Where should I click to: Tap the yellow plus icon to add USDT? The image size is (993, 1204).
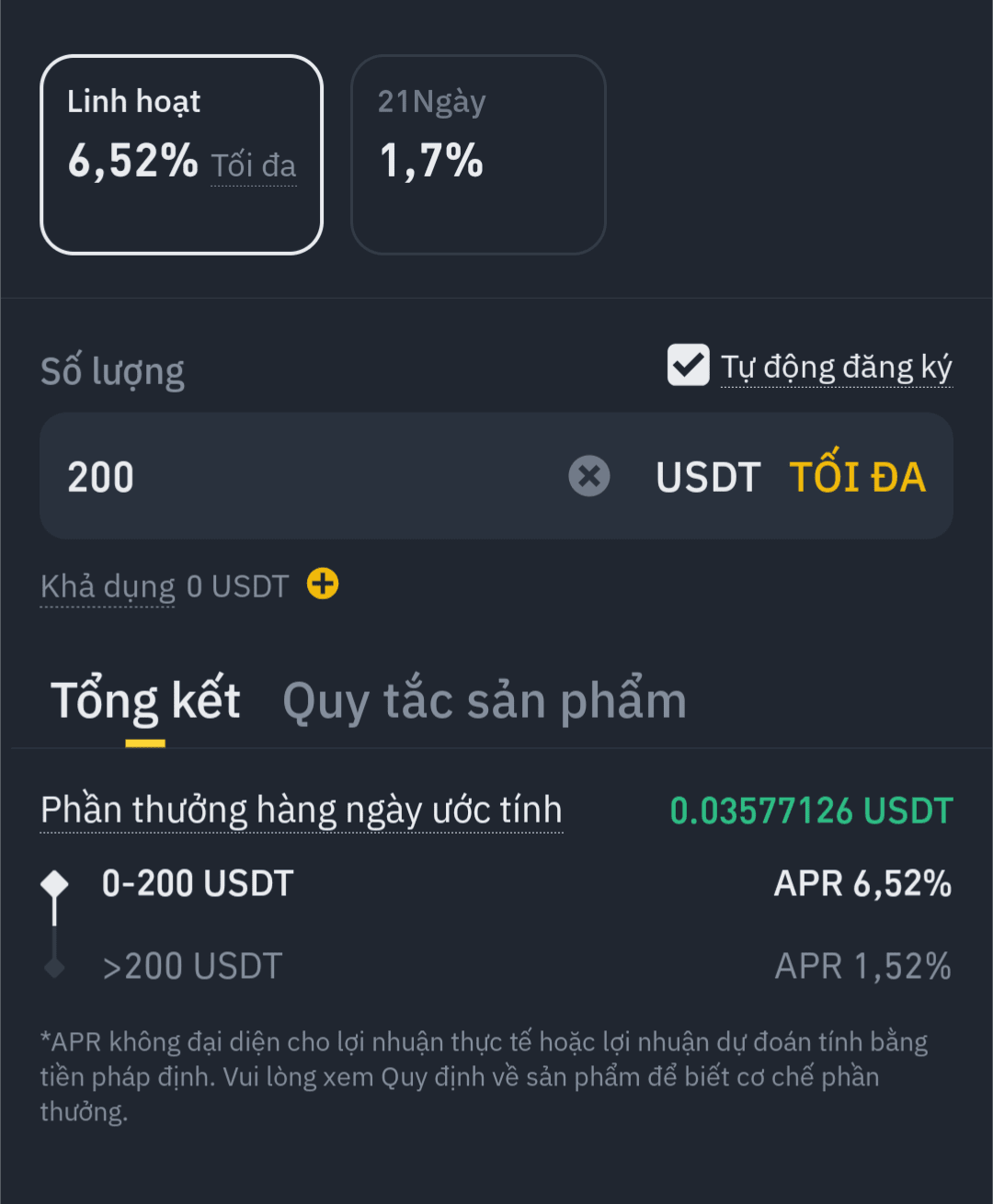coord(323,584)
